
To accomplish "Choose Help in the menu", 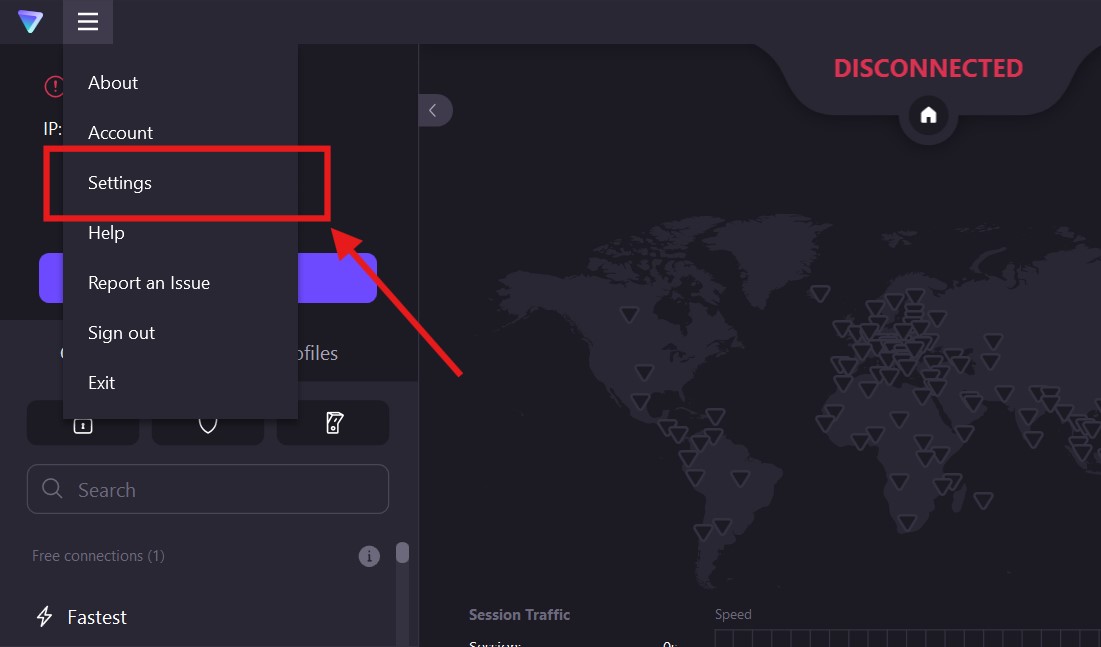I will point(106,233).
